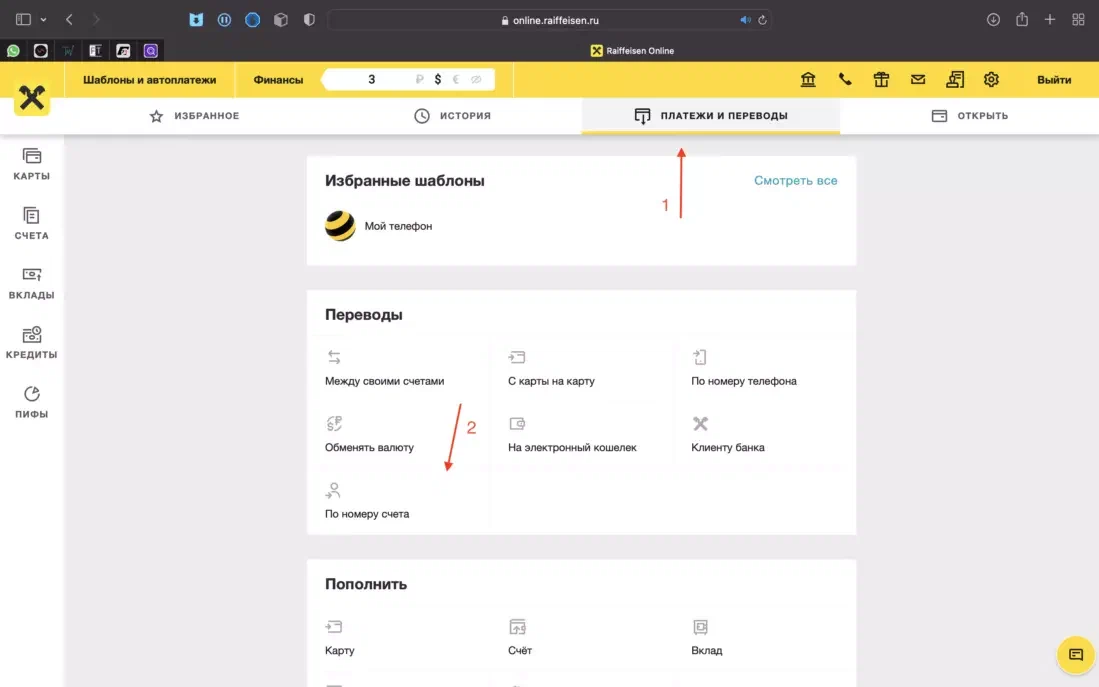Screen dimensions: 1099x687
Task: Open the bank branches icon in the header
Action: 808,80
